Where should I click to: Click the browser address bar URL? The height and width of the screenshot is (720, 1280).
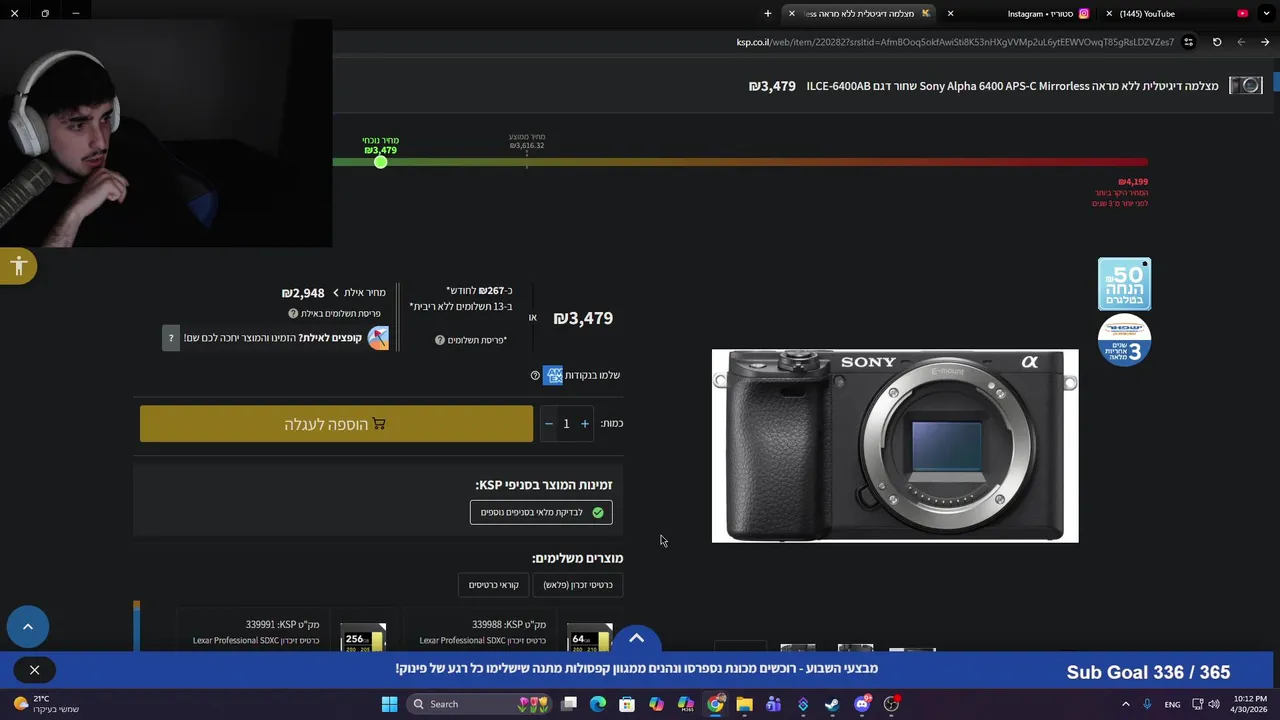click(955, 42)
